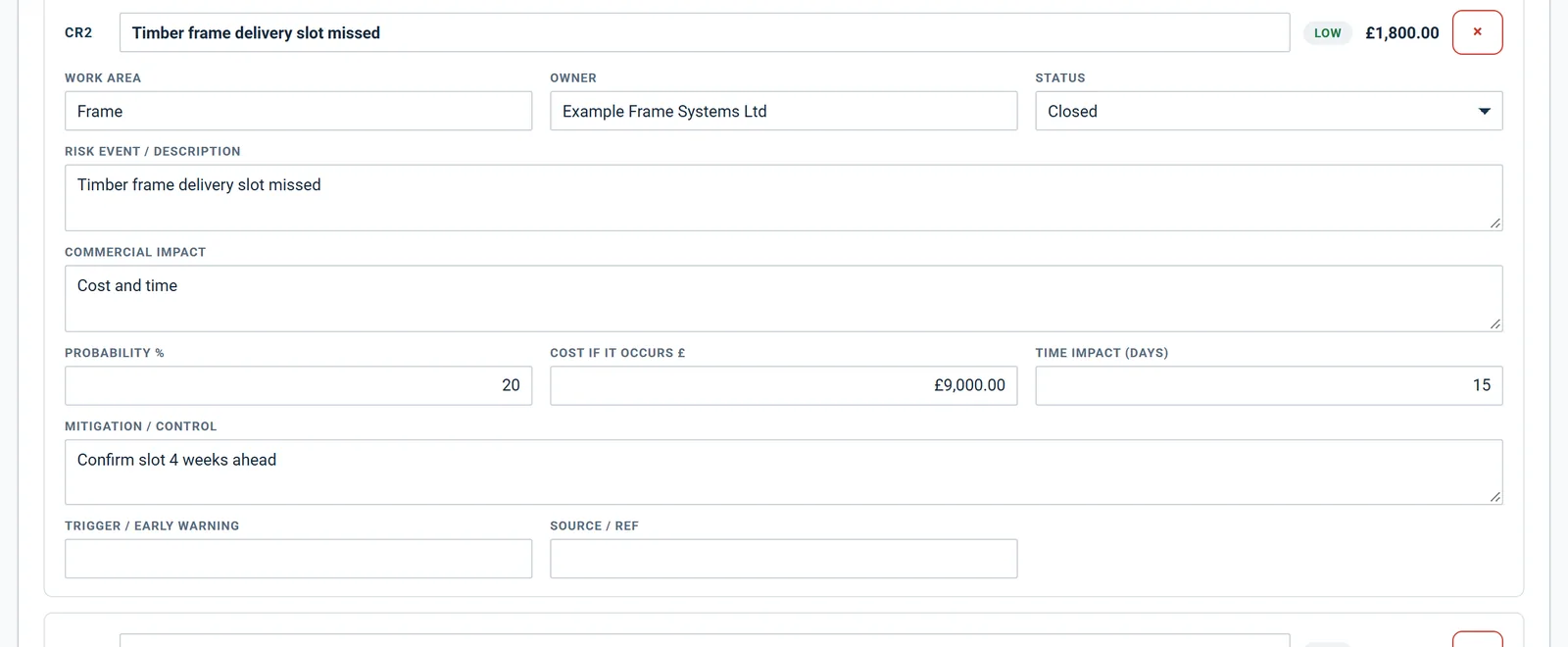
Task: Delete risk CR2 with the red × button
Action: pyautogui.click(x=1477, y=32)
